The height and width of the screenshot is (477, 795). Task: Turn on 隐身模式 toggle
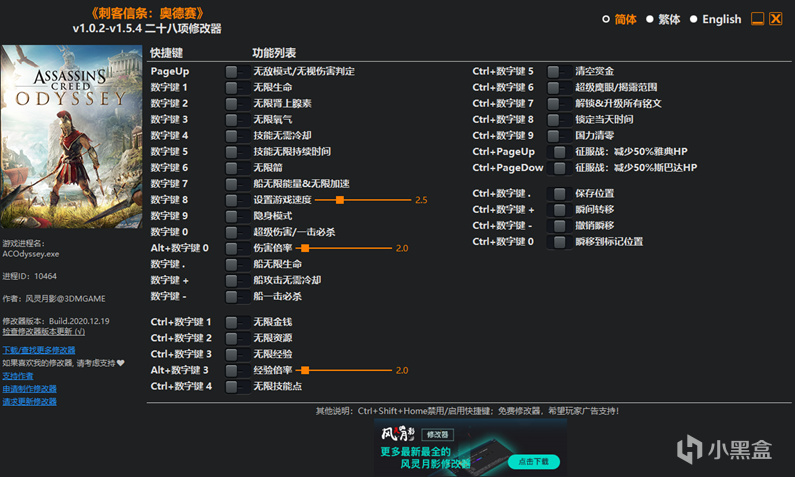click(x=237, y=216)
